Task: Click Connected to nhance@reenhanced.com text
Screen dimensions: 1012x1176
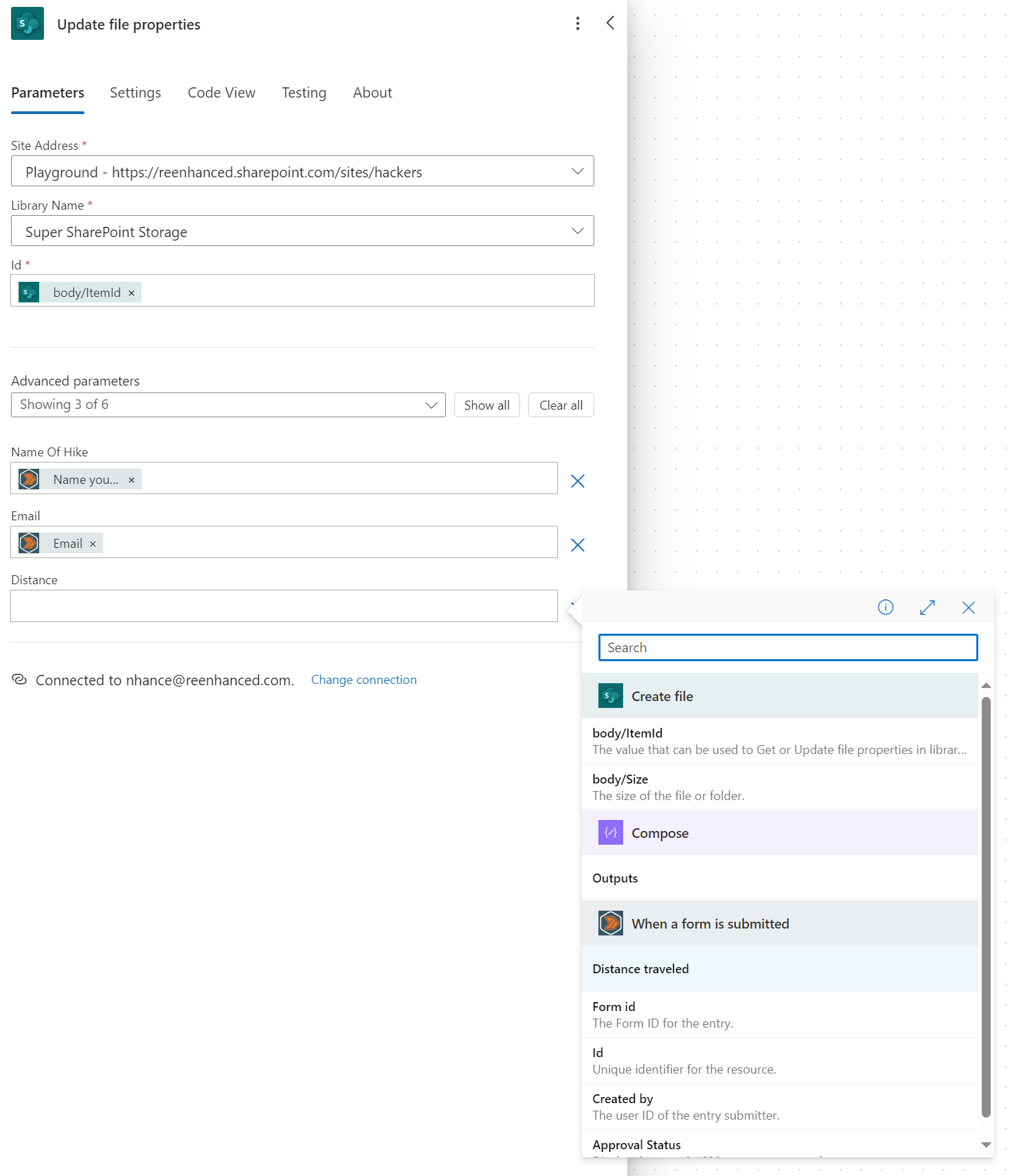Action: tap(165, 680)
